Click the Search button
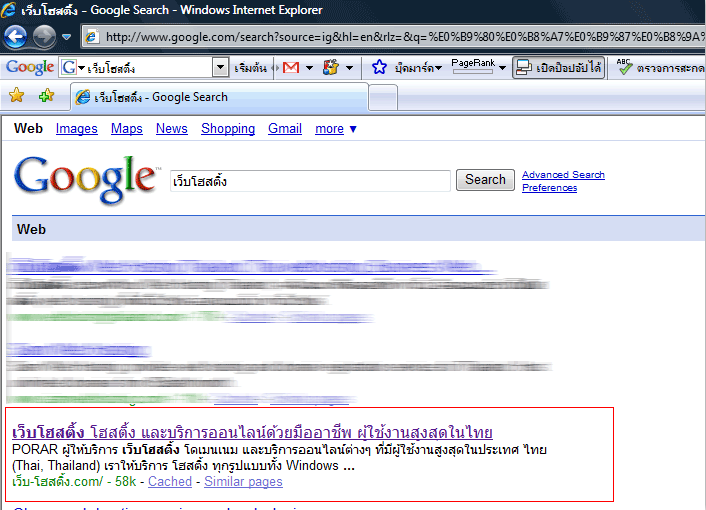Image resolution: width=706 pixels, height=510 pixels. click(x=485, y=180)
